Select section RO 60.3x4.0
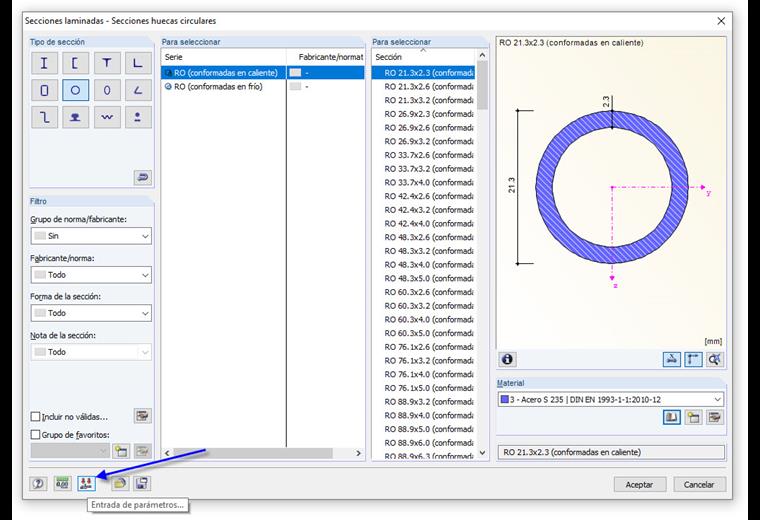760x520 pixels. point(424,319)
